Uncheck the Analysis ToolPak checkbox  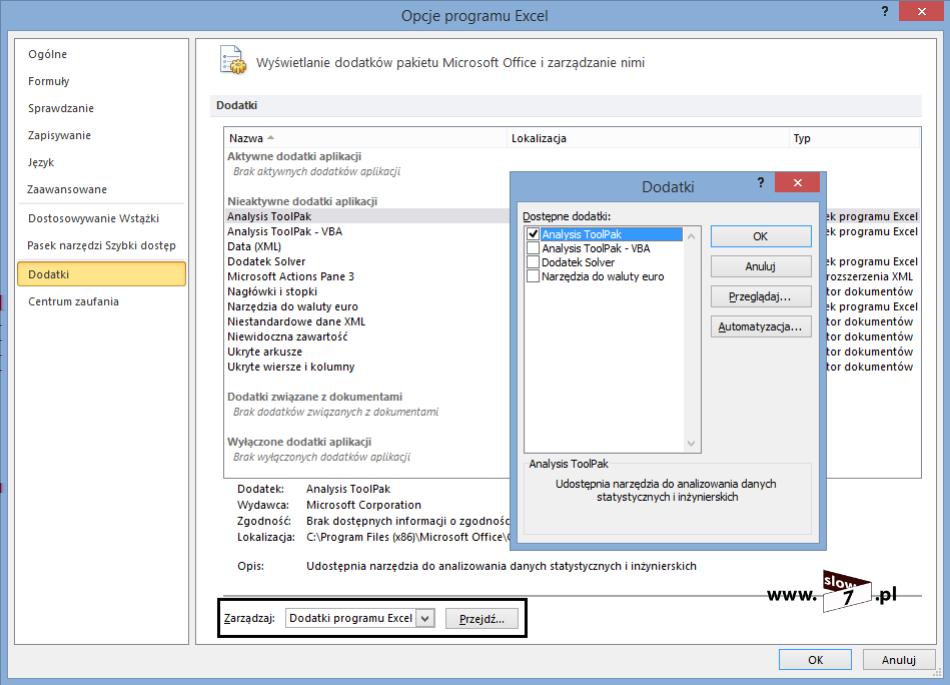click(x=533, y=234)
